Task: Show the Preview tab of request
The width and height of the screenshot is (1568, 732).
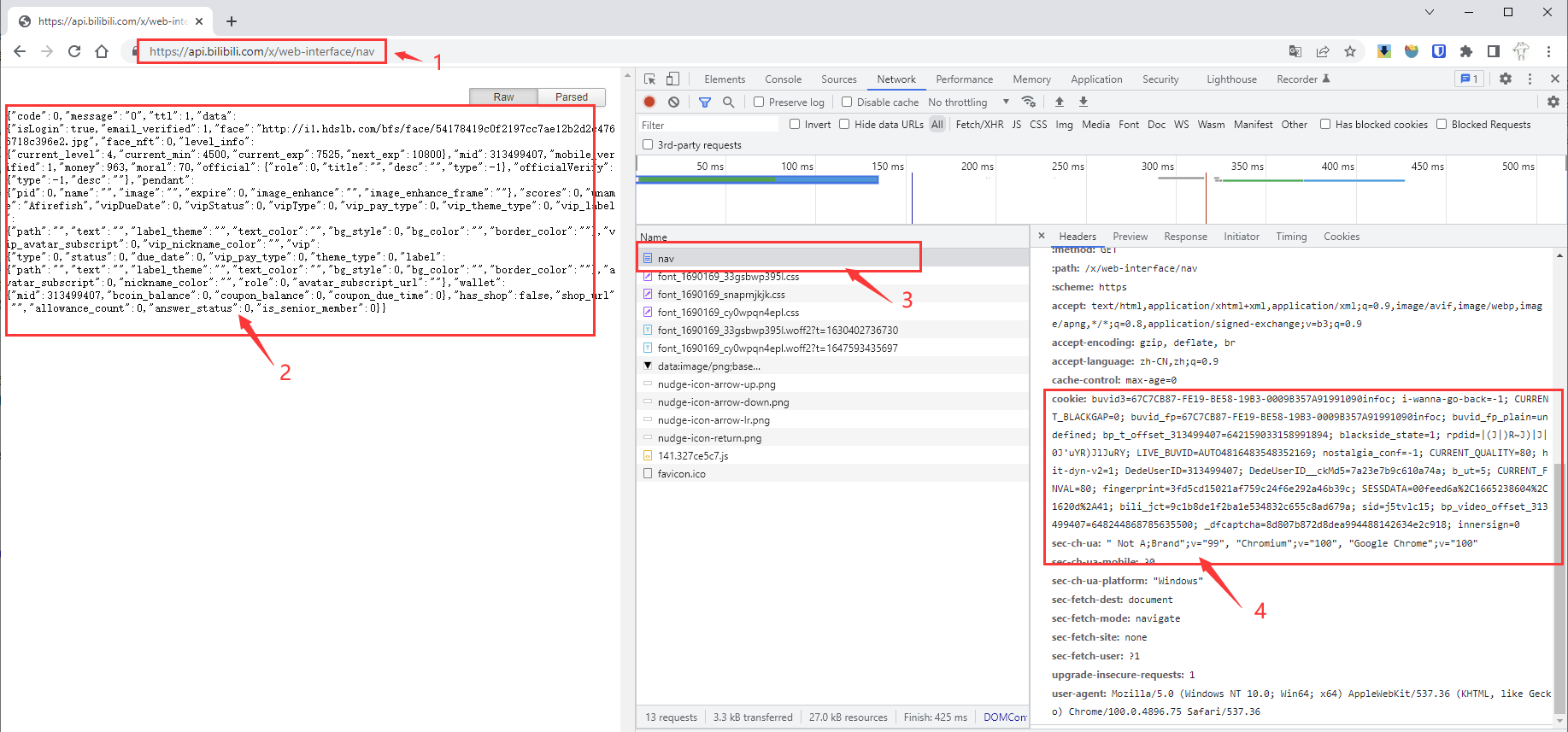Action: click(1130, 237)
